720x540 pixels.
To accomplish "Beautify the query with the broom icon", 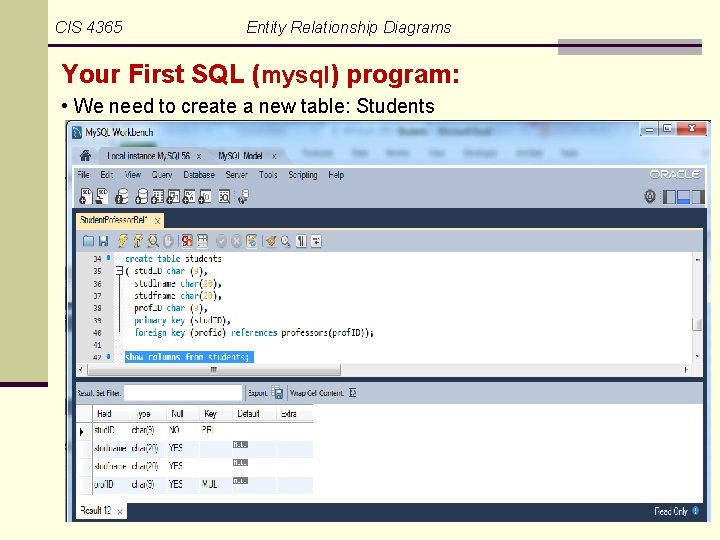I will 271,241.
